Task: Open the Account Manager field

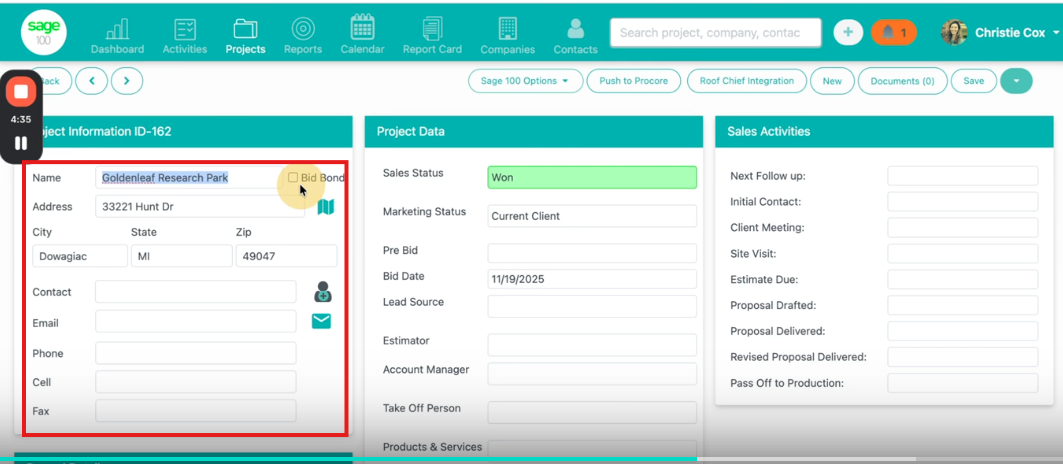Action: coord(592,374)
